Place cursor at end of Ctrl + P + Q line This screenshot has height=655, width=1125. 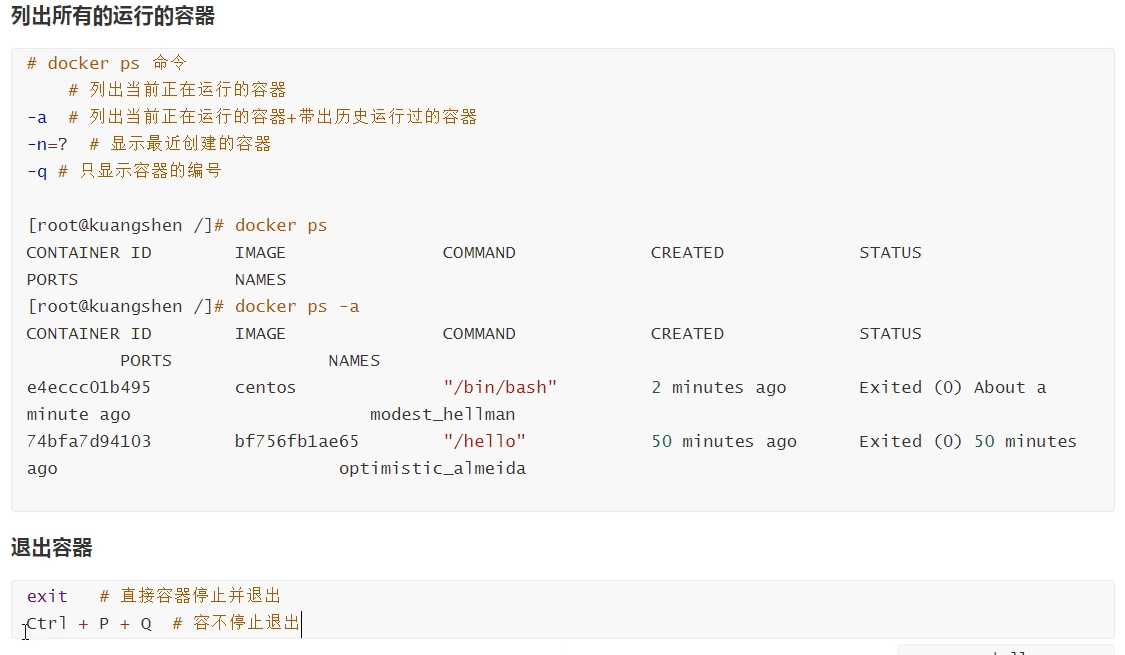(301, 624)
